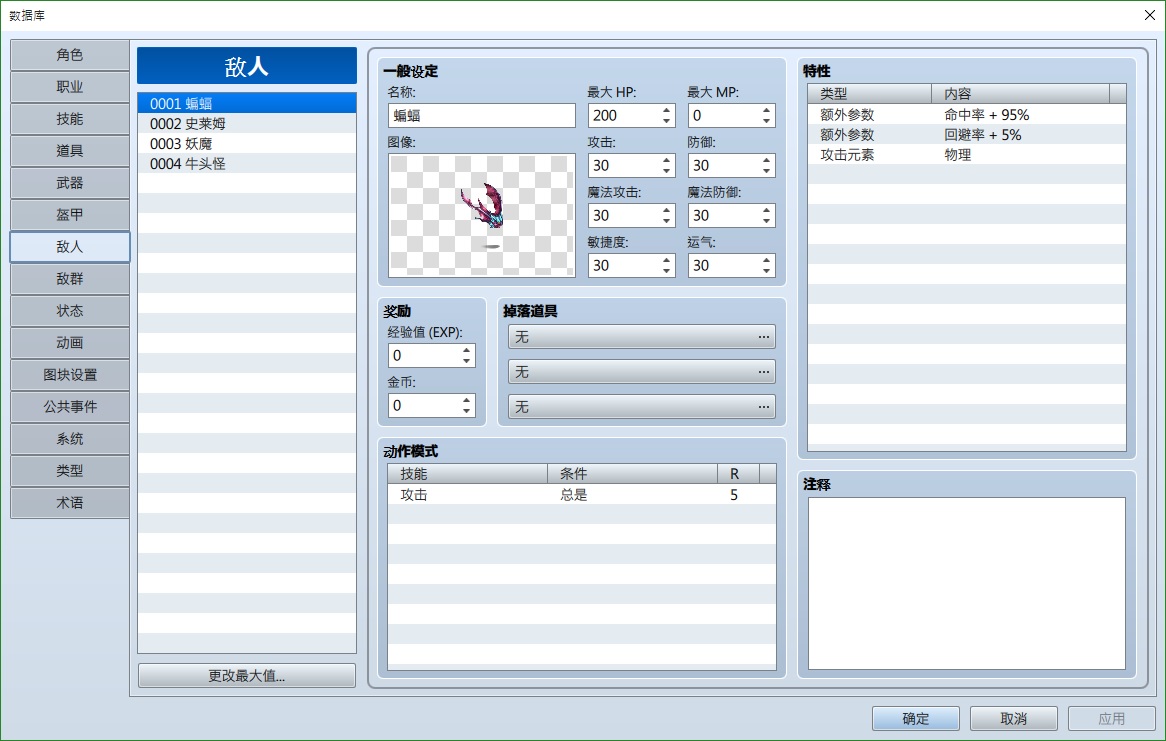Open the 技能 tab

70,119
